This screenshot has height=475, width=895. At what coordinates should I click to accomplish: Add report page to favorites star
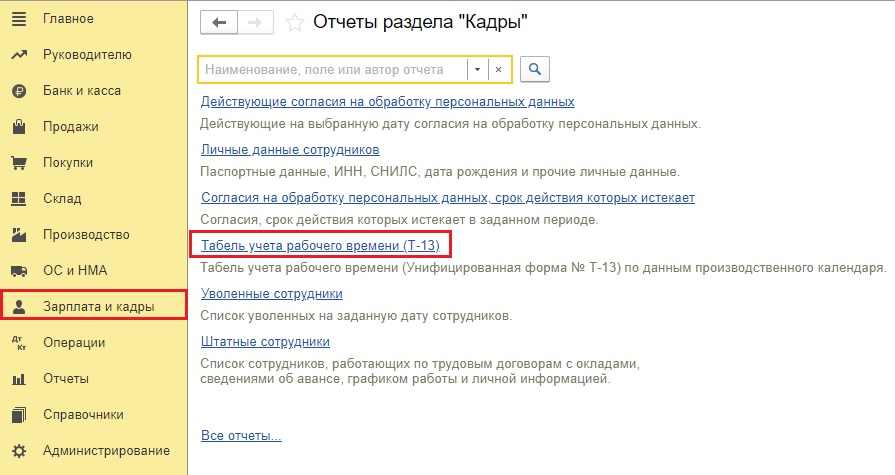coord(295,23)
